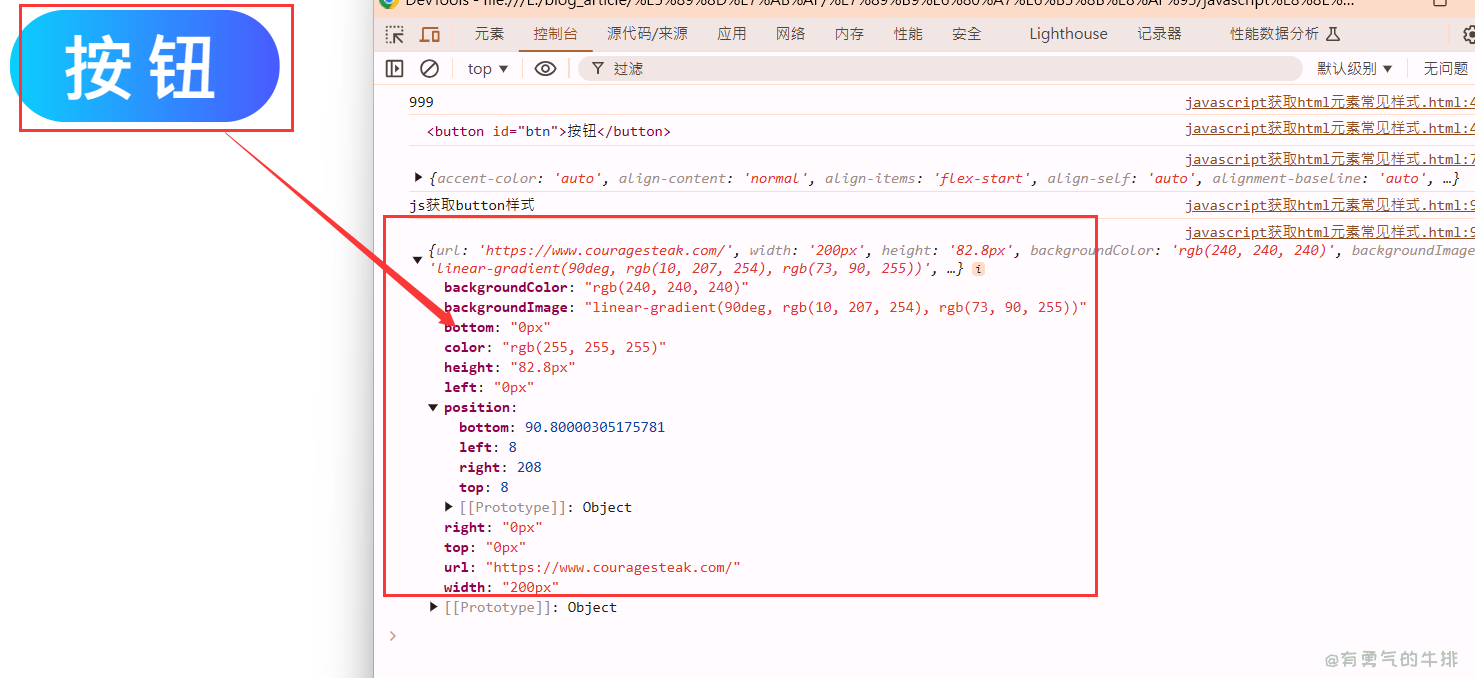The width and height of the screenshot is (1475, 678).
Task: Collapse the position object property
Action: (433, 407)
